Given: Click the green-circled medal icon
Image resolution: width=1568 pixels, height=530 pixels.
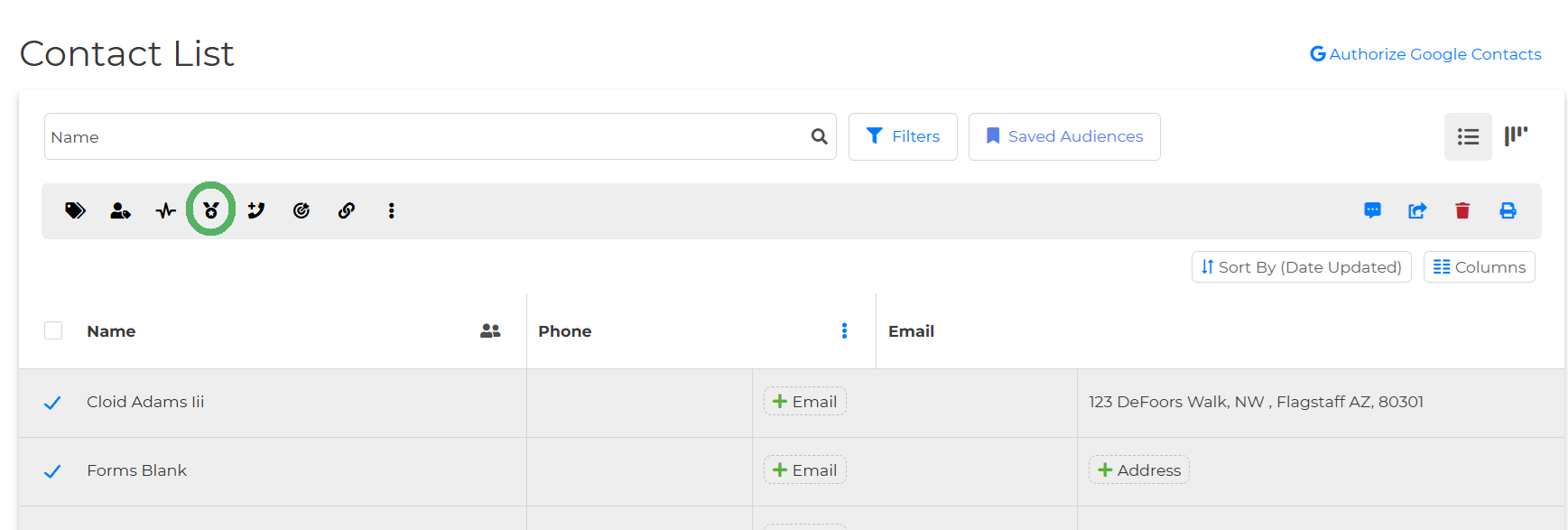Looking at the screenshot, I should tap(211, 210).
